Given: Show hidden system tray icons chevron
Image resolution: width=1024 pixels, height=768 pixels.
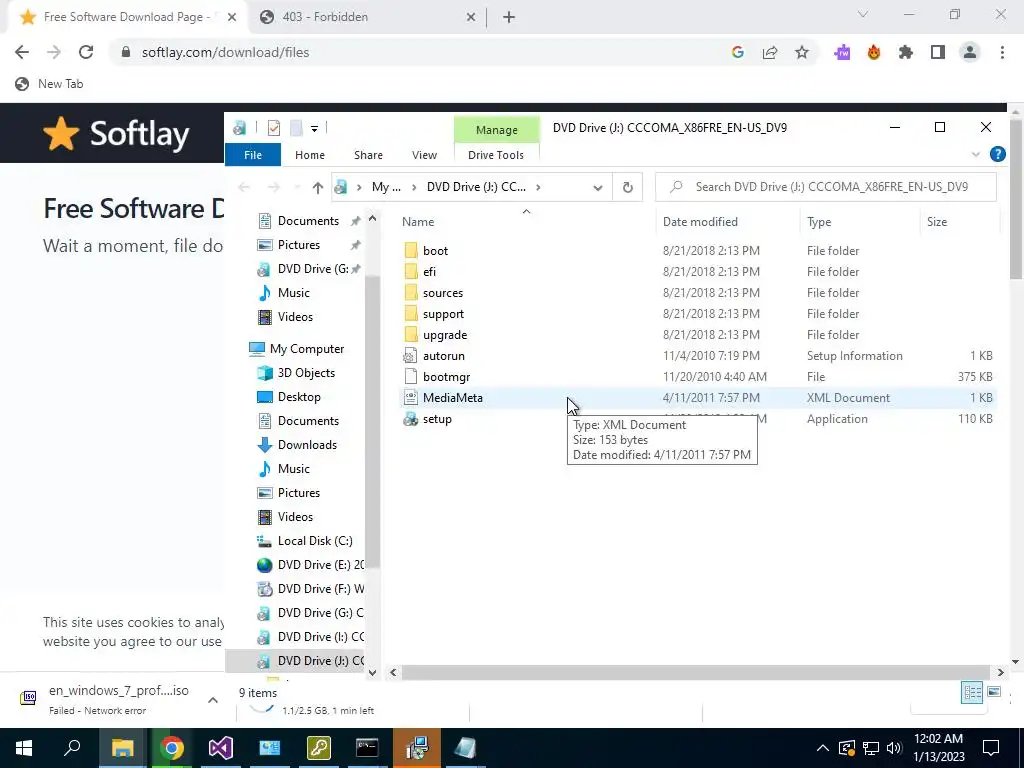Looking at the screenshot, I should point(823,748).
